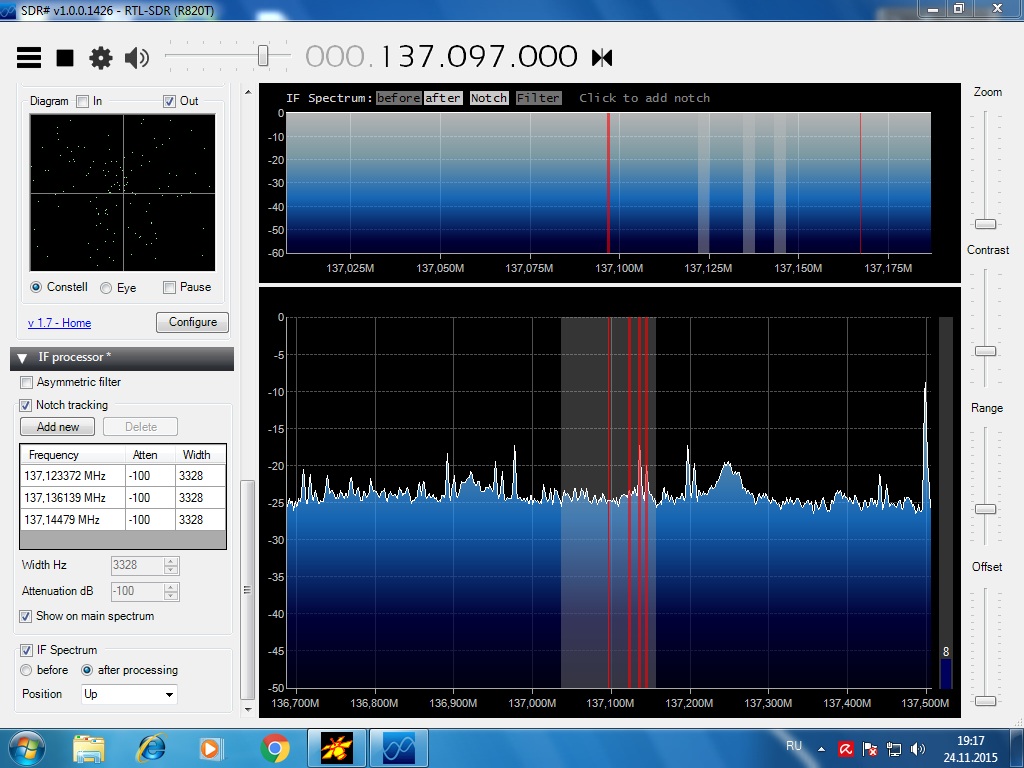Toggle the IF Spectrum checkbox
The width and height of the screenshot is (1024, 768).
click(x=26, y=650)
